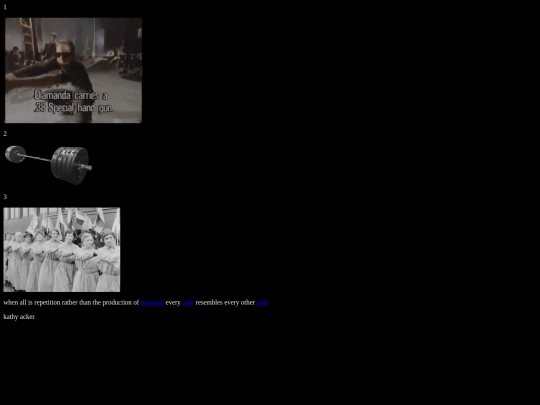Follow the final 'path' link ending the sentence
The image size is (540, 405).
262,303
